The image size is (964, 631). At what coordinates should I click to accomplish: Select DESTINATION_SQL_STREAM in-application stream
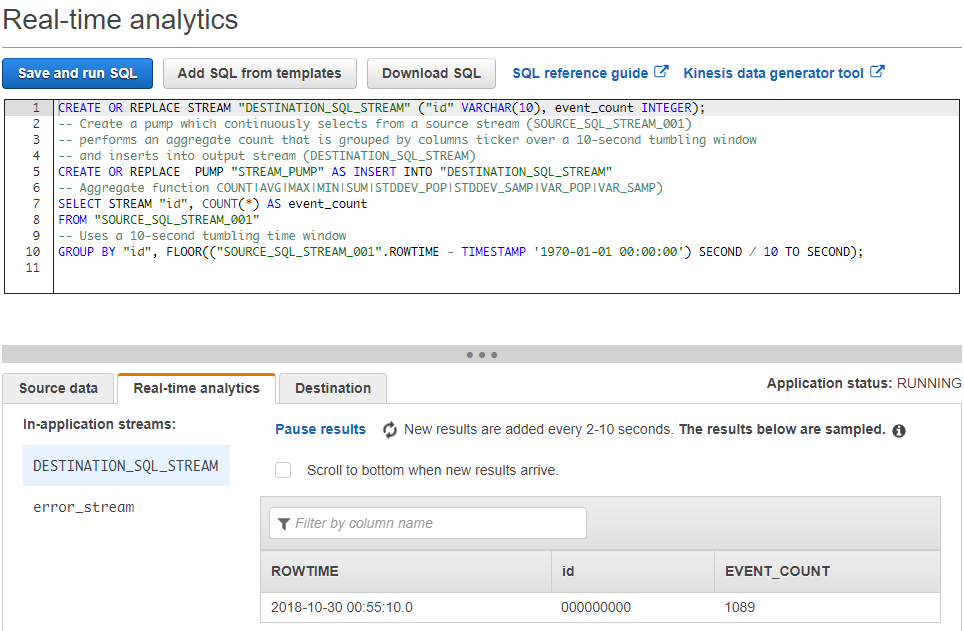[x=125, y=466]
